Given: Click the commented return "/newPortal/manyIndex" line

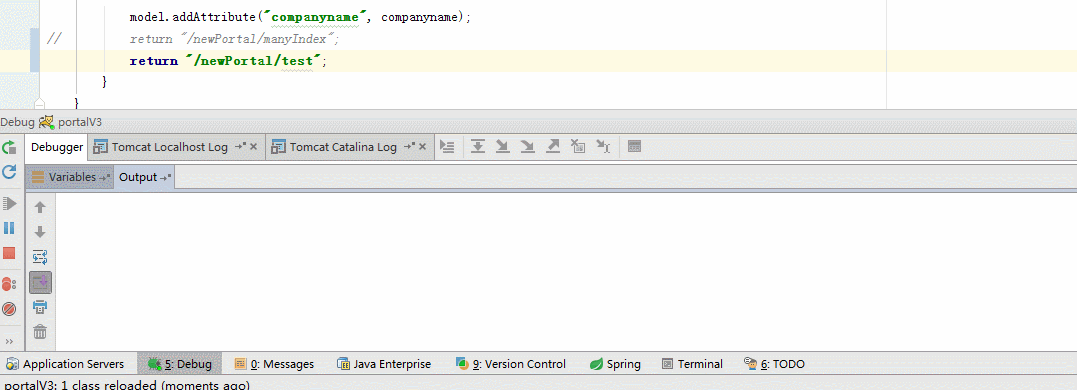Looking at the screenshot, I should [x=235, y=39].
